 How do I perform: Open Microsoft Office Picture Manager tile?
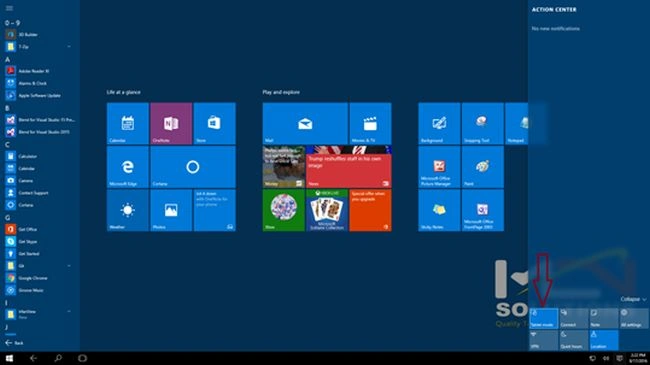click(x=439, y=167)
